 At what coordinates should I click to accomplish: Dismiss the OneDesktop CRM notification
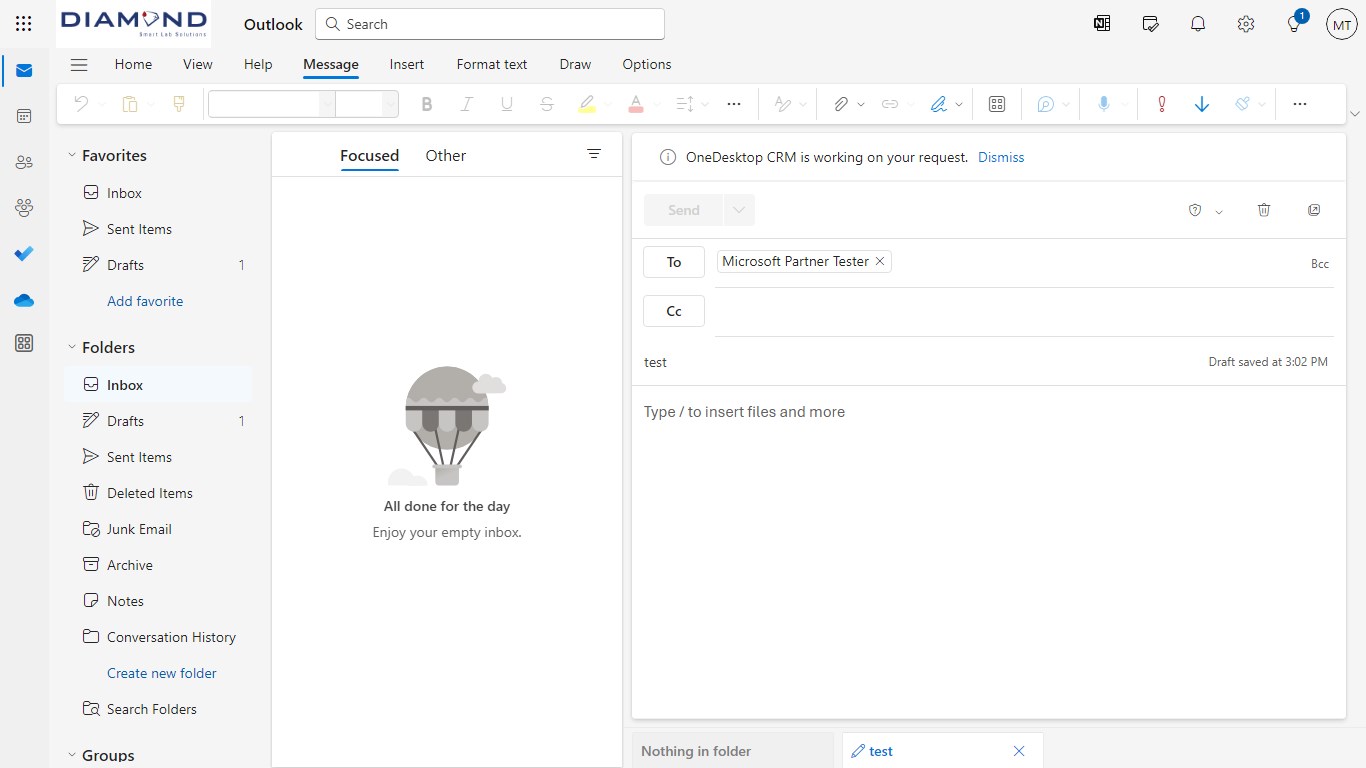click(x=1001, y=157)
